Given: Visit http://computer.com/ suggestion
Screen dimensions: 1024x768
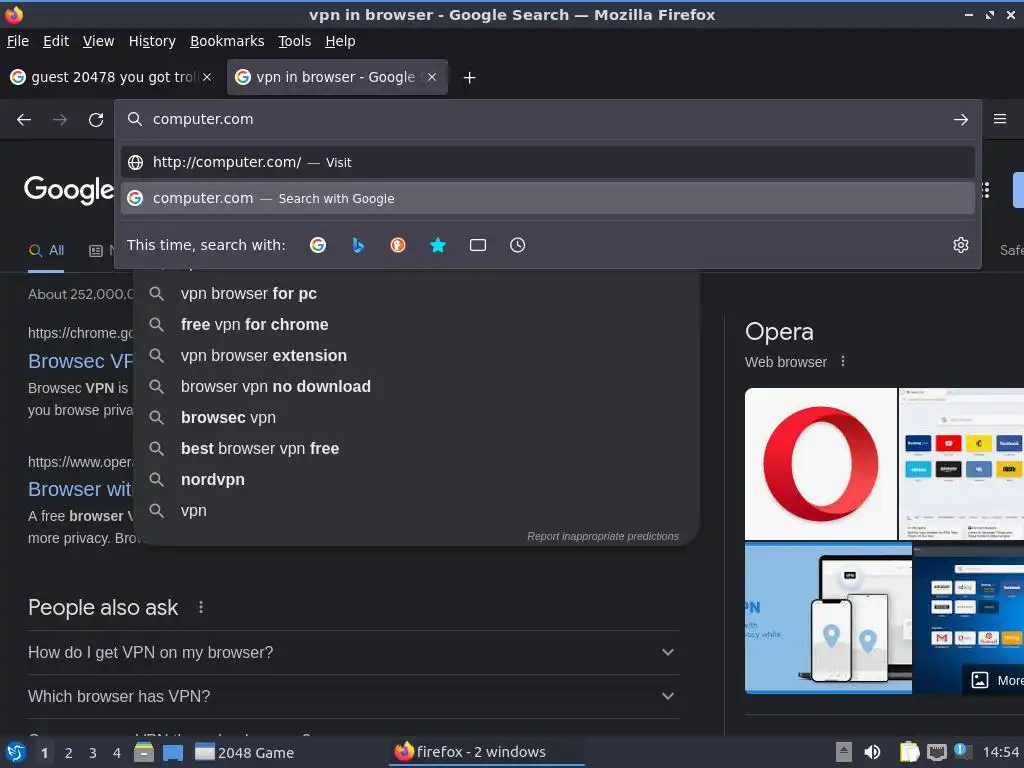Looking at the screenshot, I should click(x=547, y=162).
